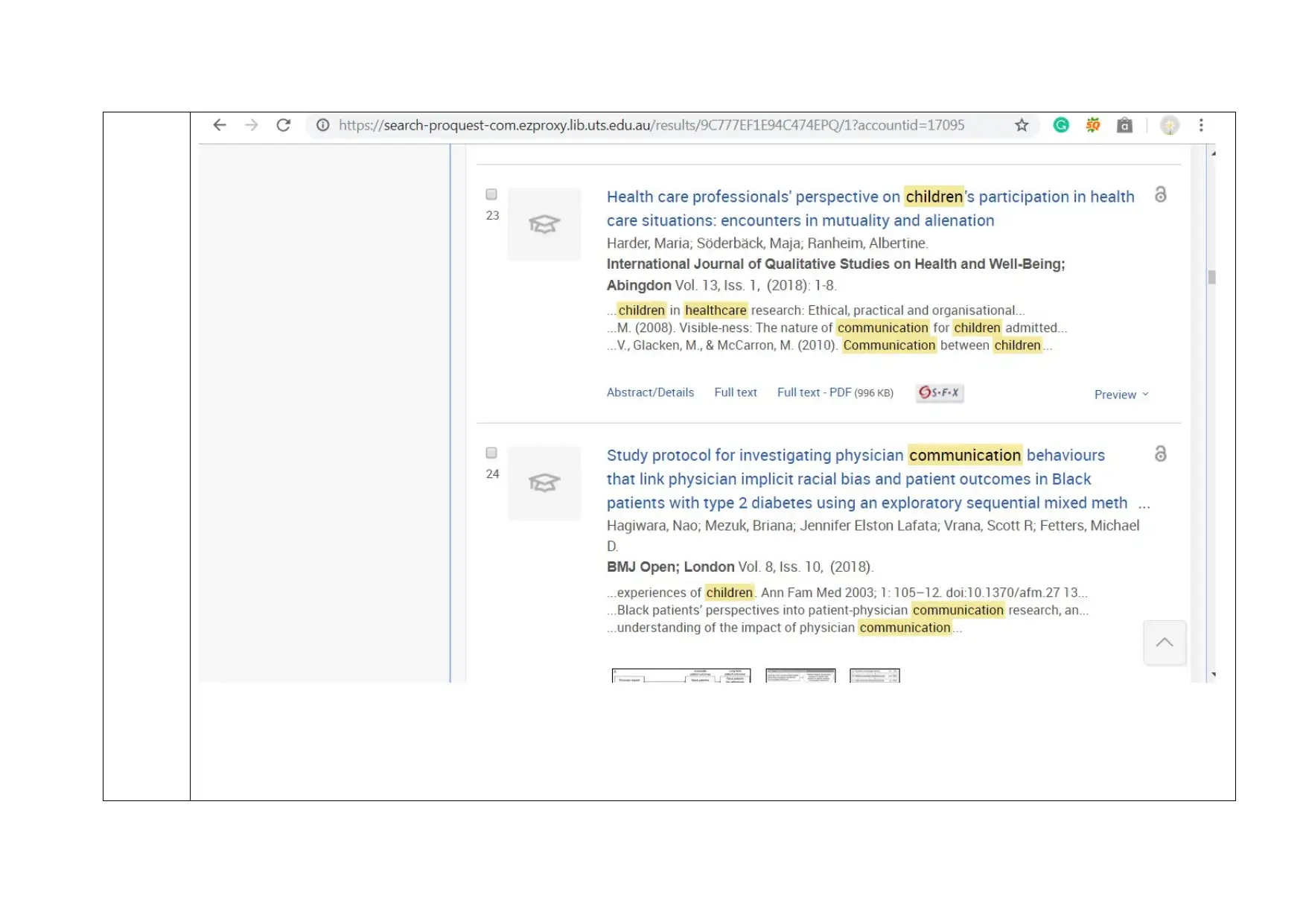This screenshot has height=924, width=1306.
Task: Click snippet 'experiences of children. Ann Fam Med'
Action: pyautogui.click(x=847, y=593)
